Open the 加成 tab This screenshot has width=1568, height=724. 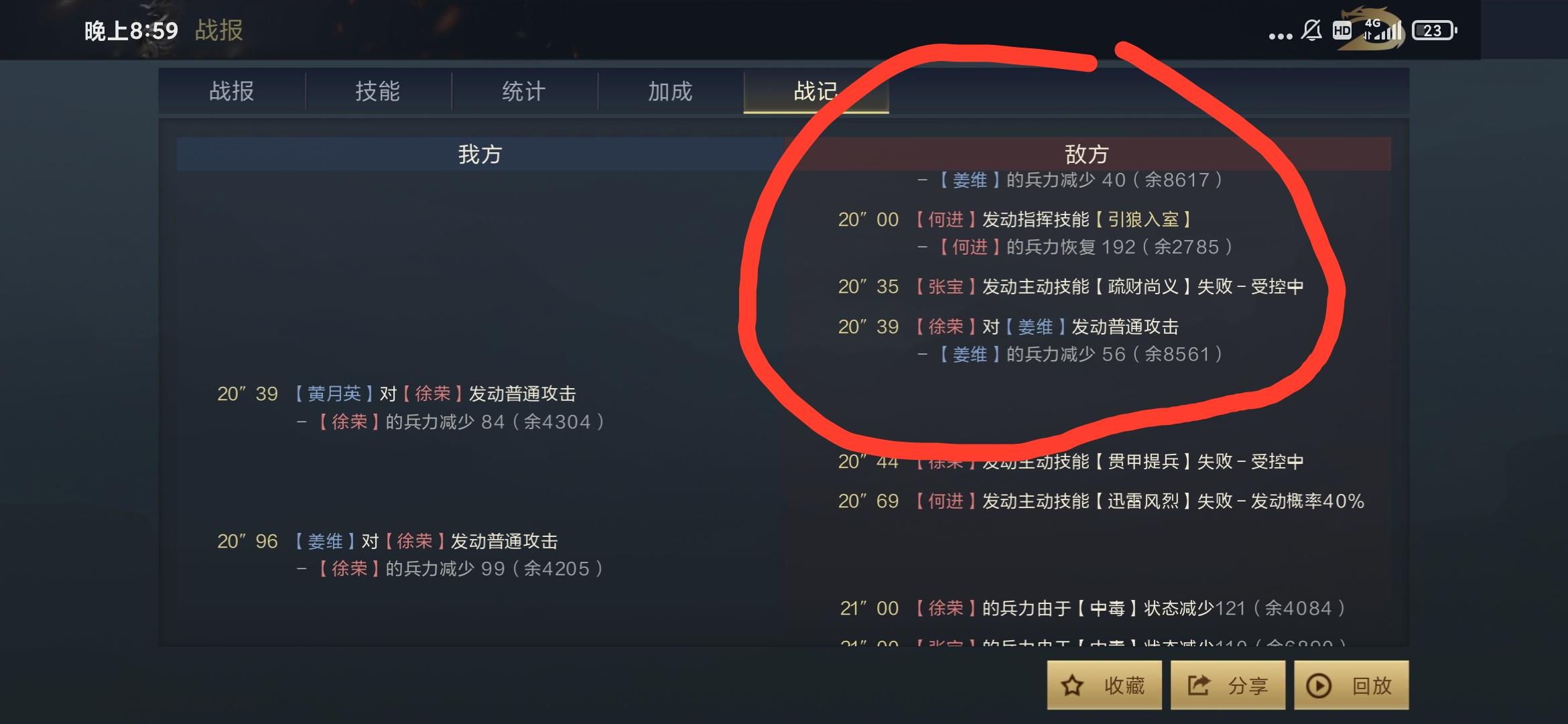(670, 91)
